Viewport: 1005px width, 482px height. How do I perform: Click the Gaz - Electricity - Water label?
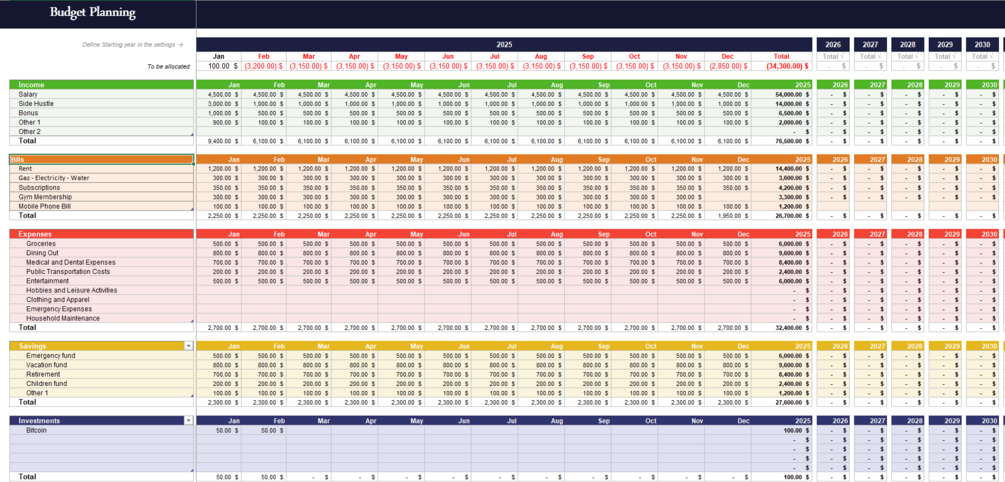coord(53,178)
